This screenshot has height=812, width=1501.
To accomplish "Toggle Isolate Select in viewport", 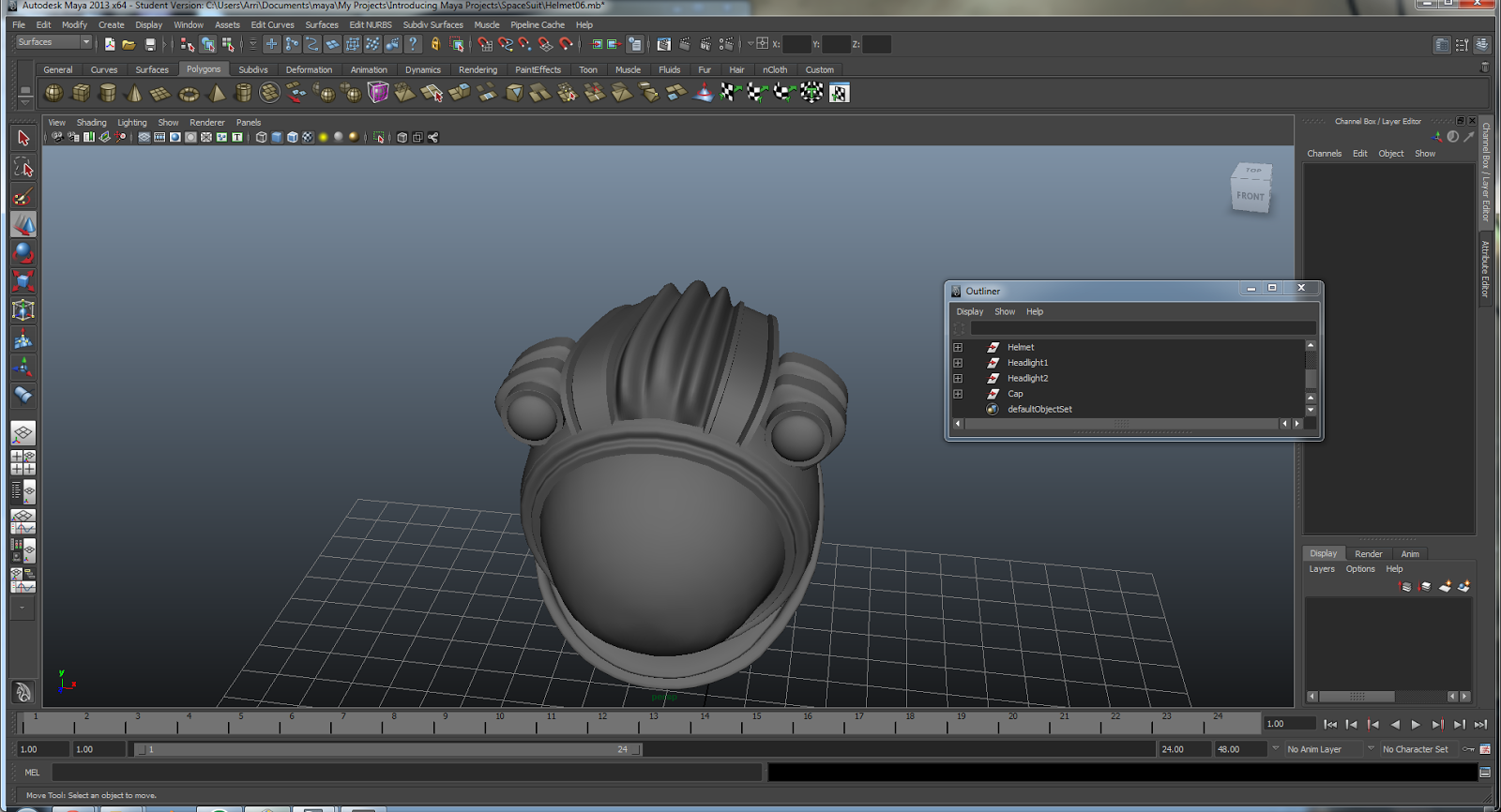I will [379, 137].
